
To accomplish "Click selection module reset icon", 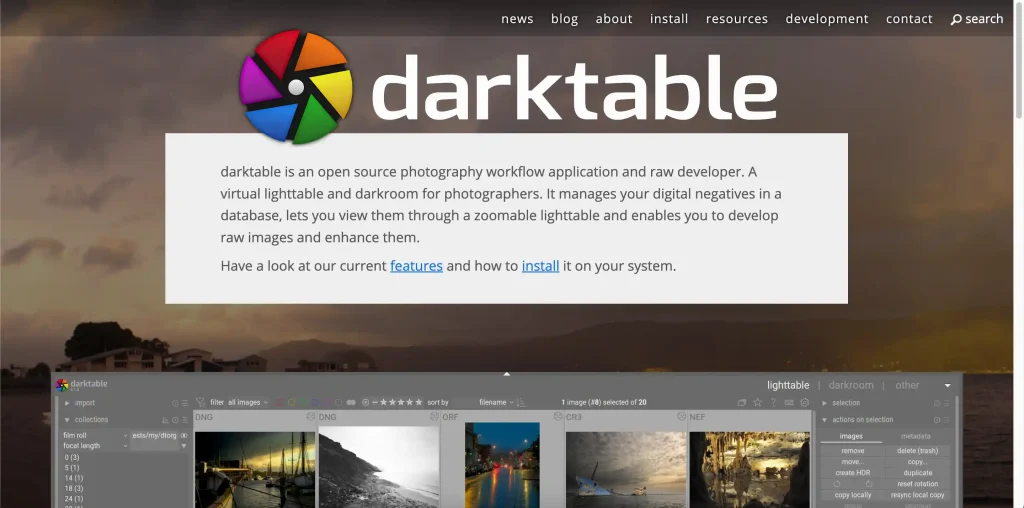I will [937, 403].
